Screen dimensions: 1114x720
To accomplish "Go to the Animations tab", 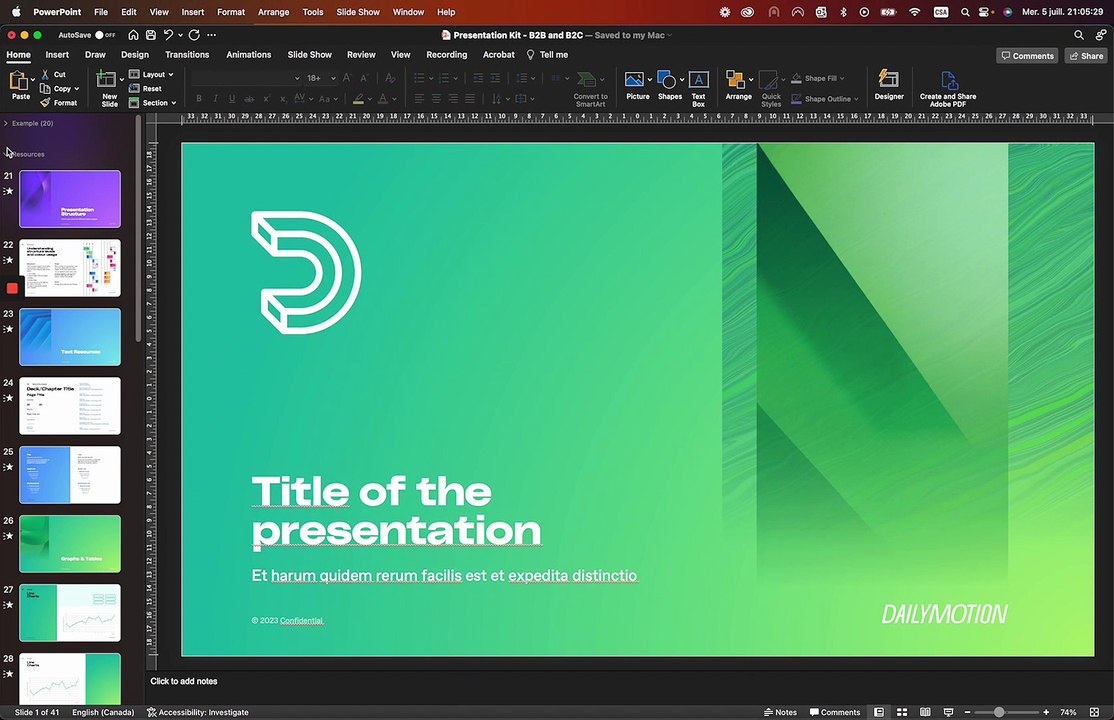I will pos(249,55).
